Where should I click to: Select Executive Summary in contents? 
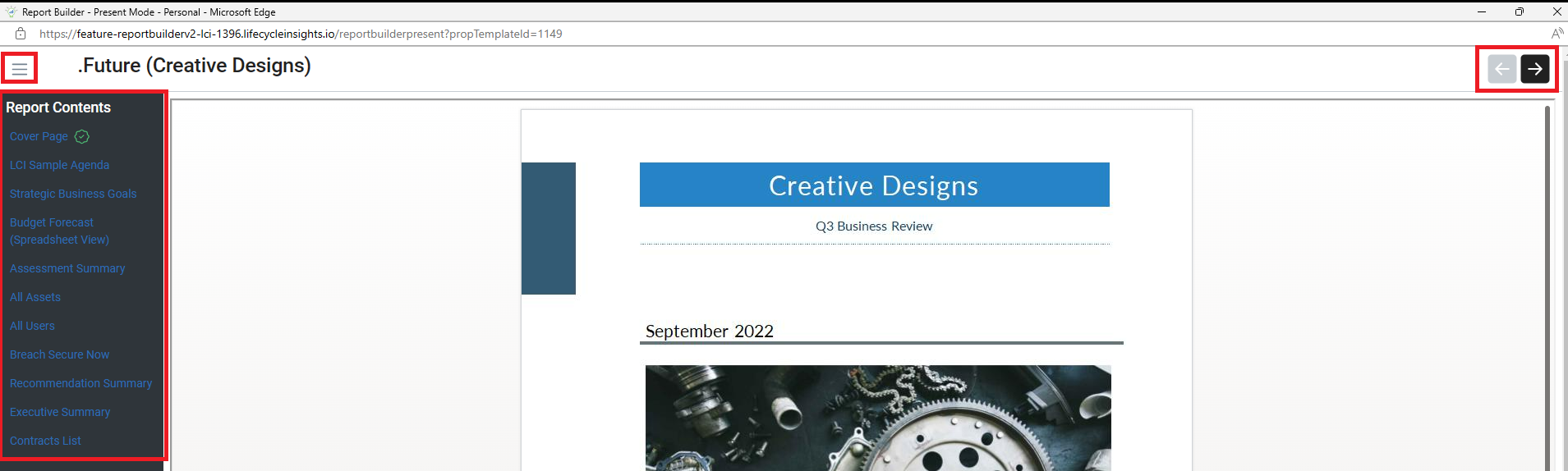60,412
